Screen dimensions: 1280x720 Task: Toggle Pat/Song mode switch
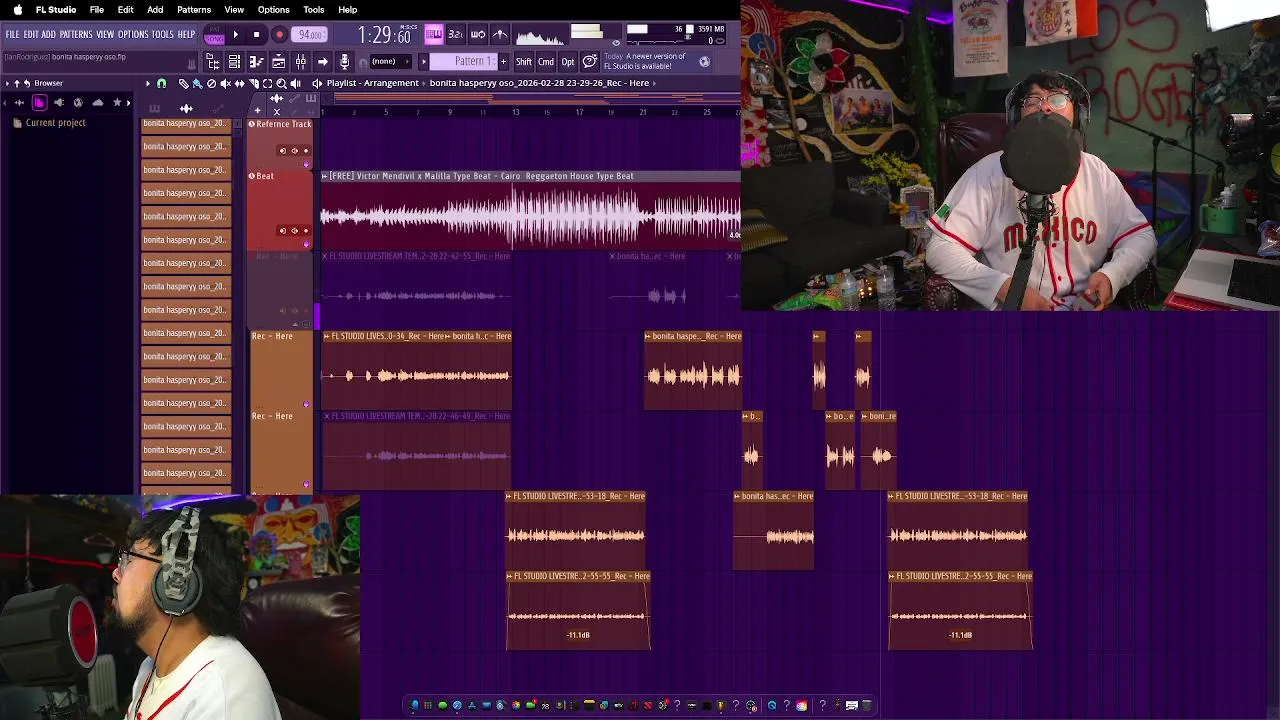pos(214,34)
